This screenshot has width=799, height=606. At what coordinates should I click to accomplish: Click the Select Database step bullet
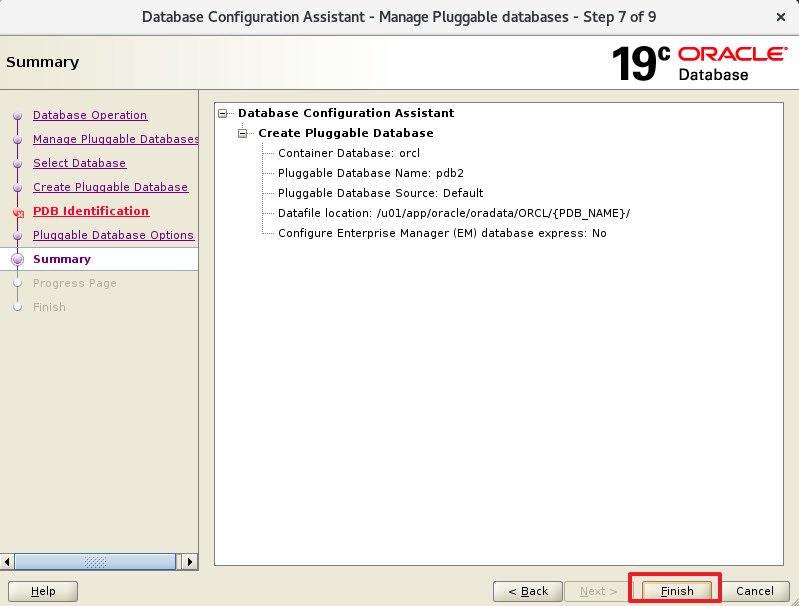(x=18, y=164)
